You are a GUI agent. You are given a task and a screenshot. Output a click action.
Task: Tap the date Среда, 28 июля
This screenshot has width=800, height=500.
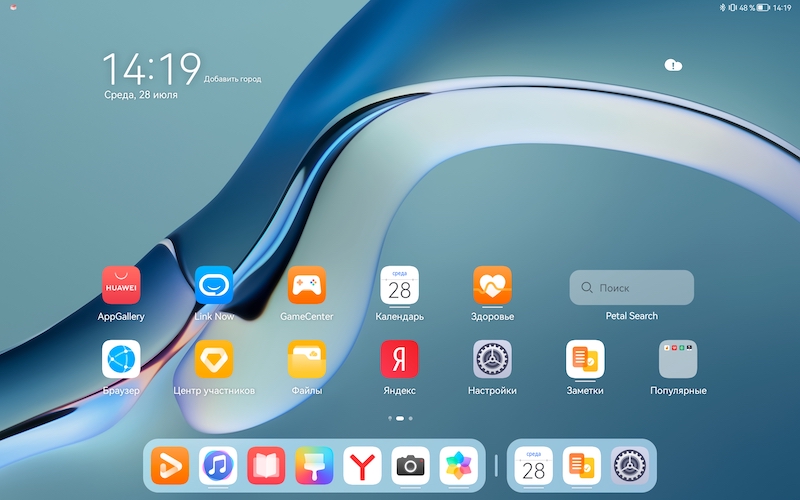(141, 95)
